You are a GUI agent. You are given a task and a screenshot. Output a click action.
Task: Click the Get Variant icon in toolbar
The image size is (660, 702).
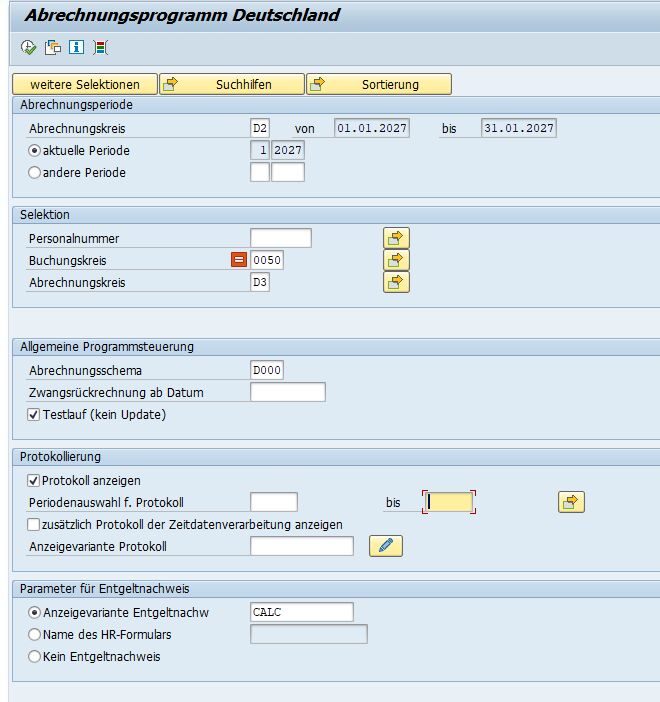pos(53,47)
